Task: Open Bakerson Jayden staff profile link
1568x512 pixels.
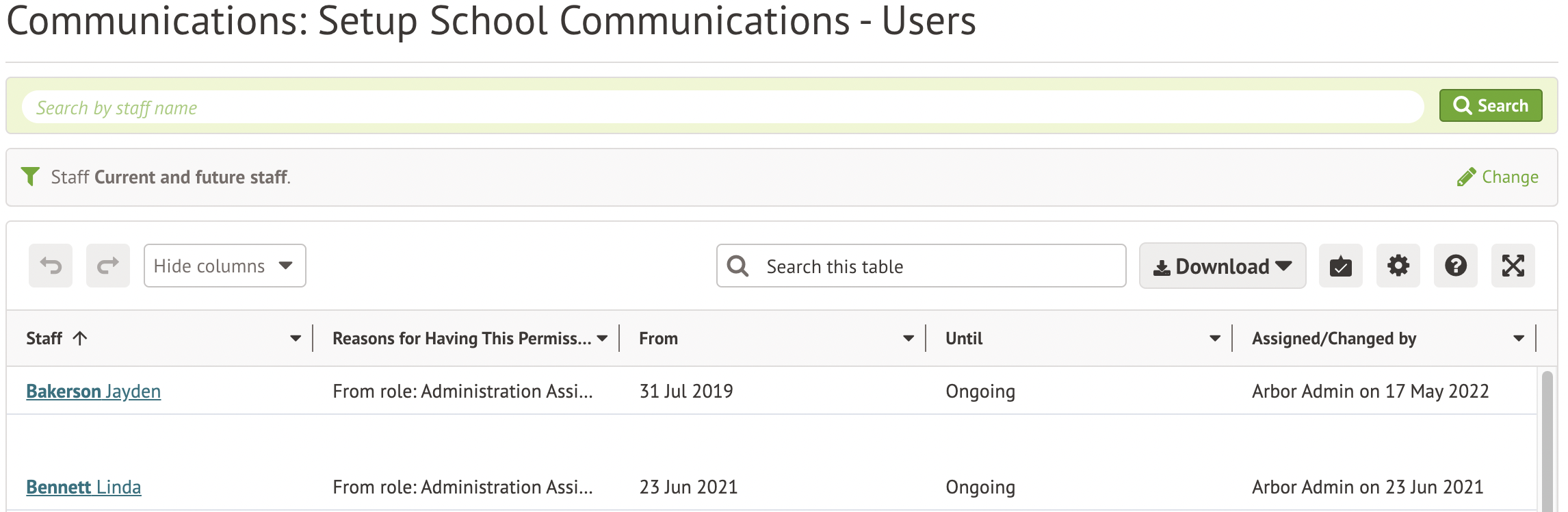Action: pyautogui.click(x=93, y=391)
